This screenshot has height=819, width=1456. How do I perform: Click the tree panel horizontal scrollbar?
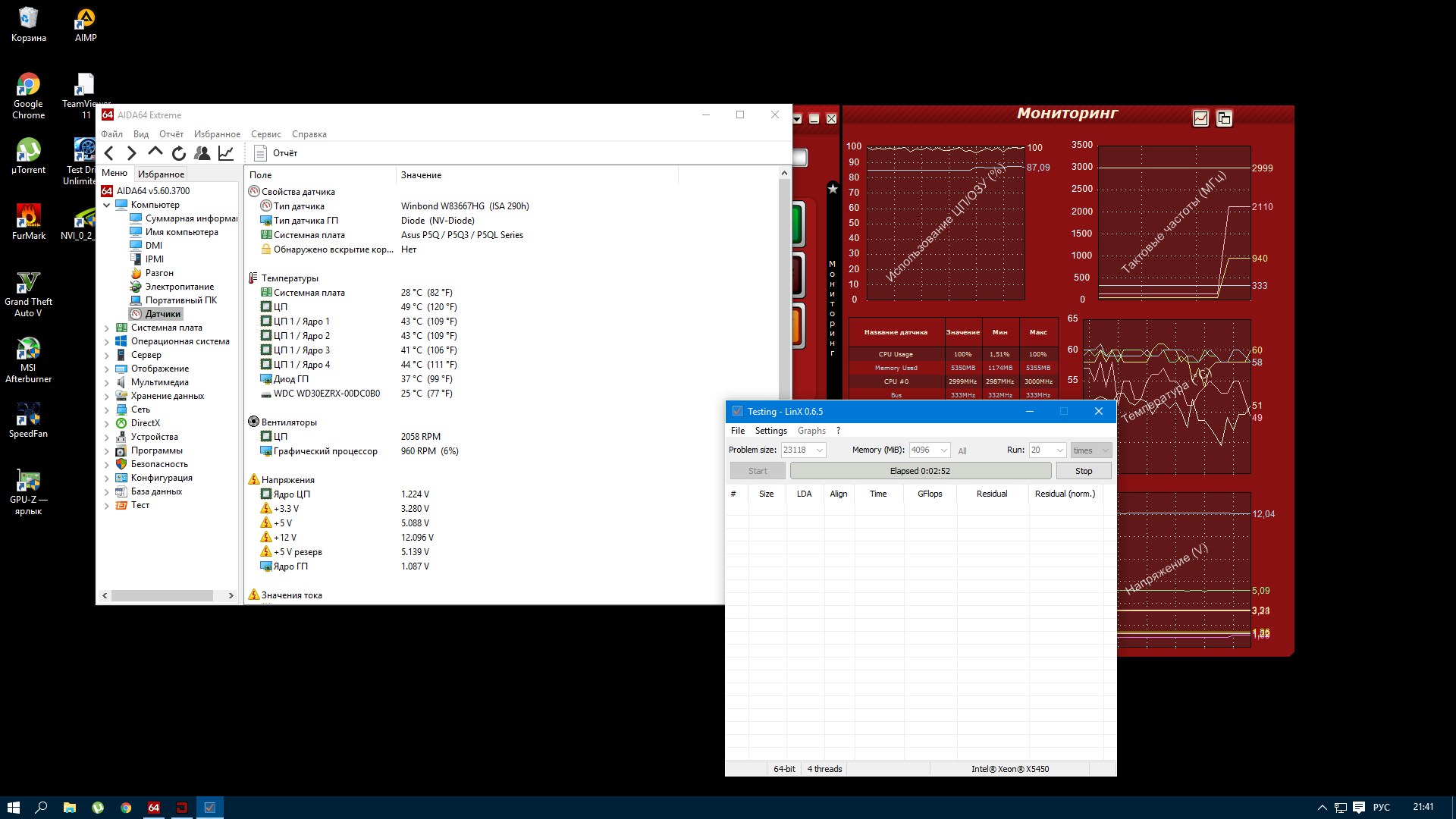tap(162, 596)
